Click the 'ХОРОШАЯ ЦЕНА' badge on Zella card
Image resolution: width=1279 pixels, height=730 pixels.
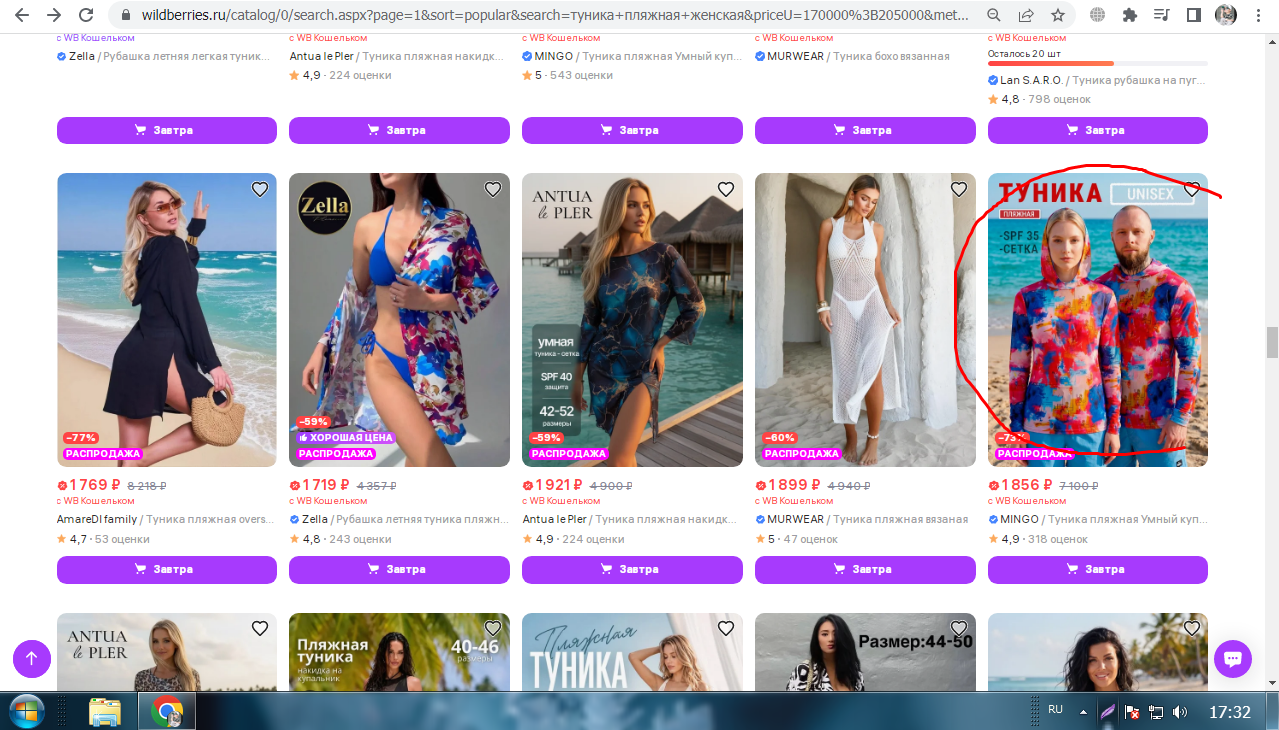(346, 438)
